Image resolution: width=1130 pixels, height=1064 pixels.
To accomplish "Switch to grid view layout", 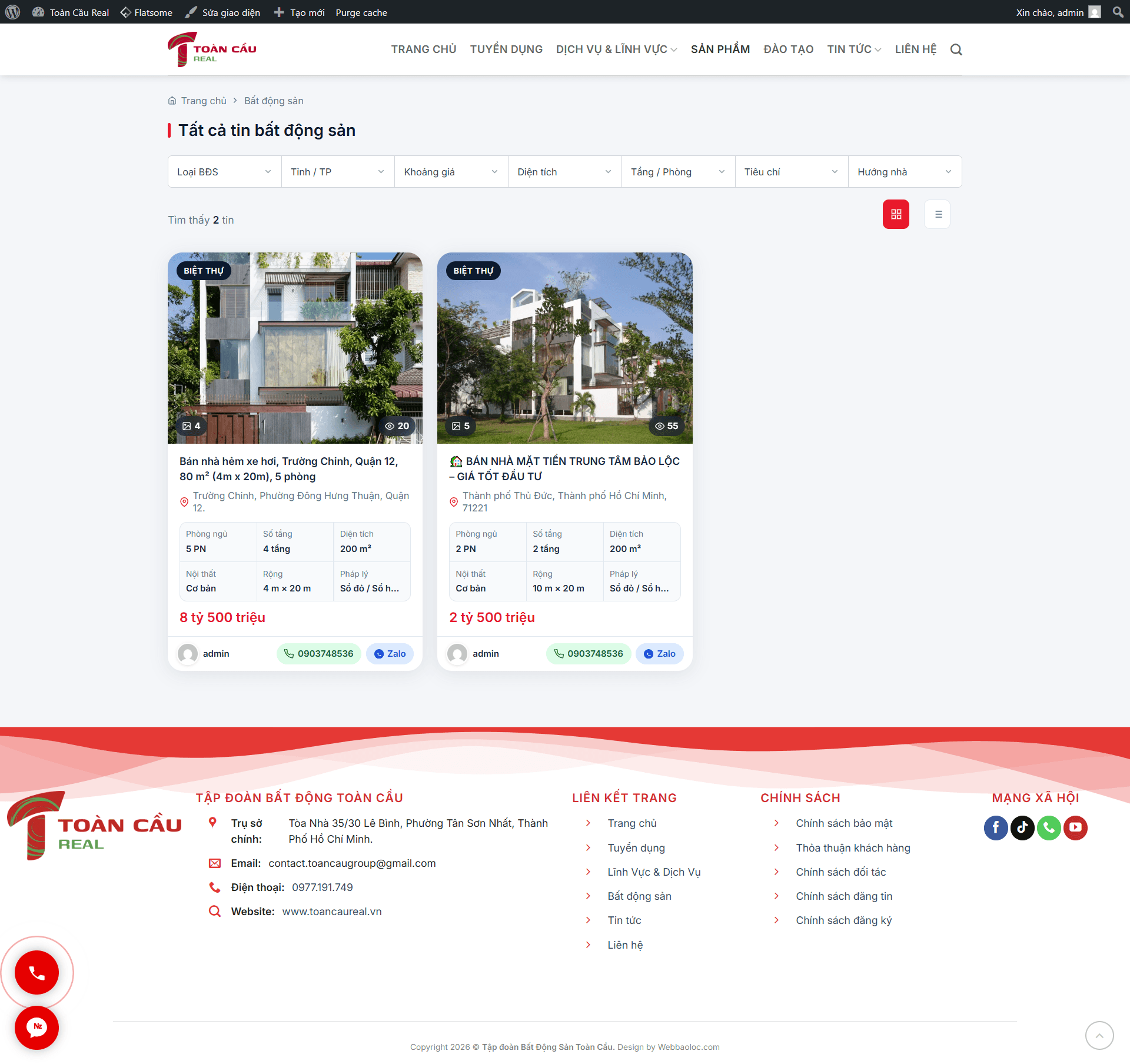I will click(896, 214).
